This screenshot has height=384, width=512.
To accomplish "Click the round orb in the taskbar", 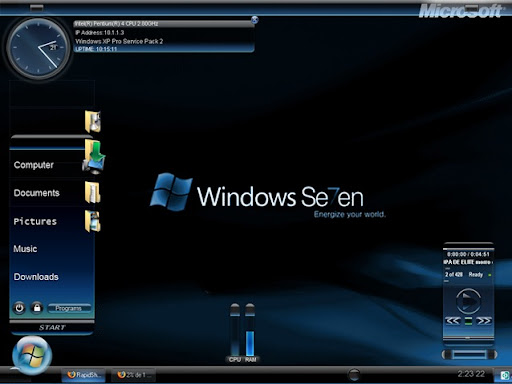I will click(354, 375).
